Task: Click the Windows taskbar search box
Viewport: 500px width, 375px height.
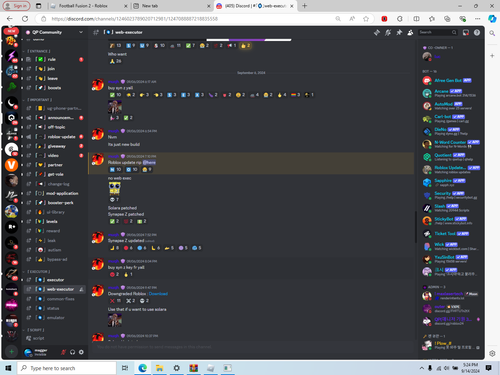Action: coord(67,368)
